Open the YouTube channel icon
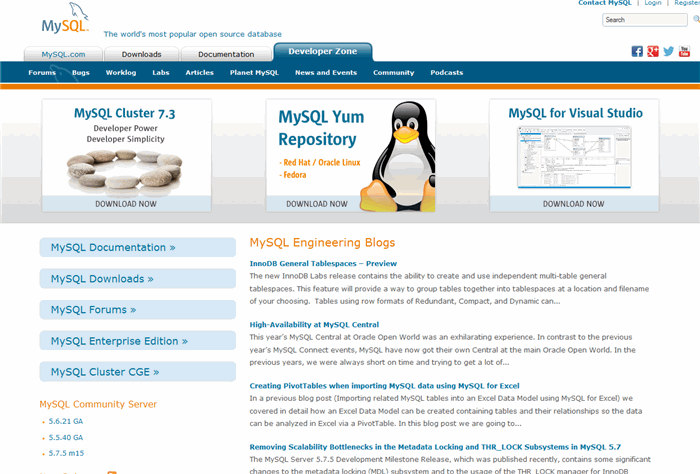Screen dimensions: 700x474 [x=684, y=51]
